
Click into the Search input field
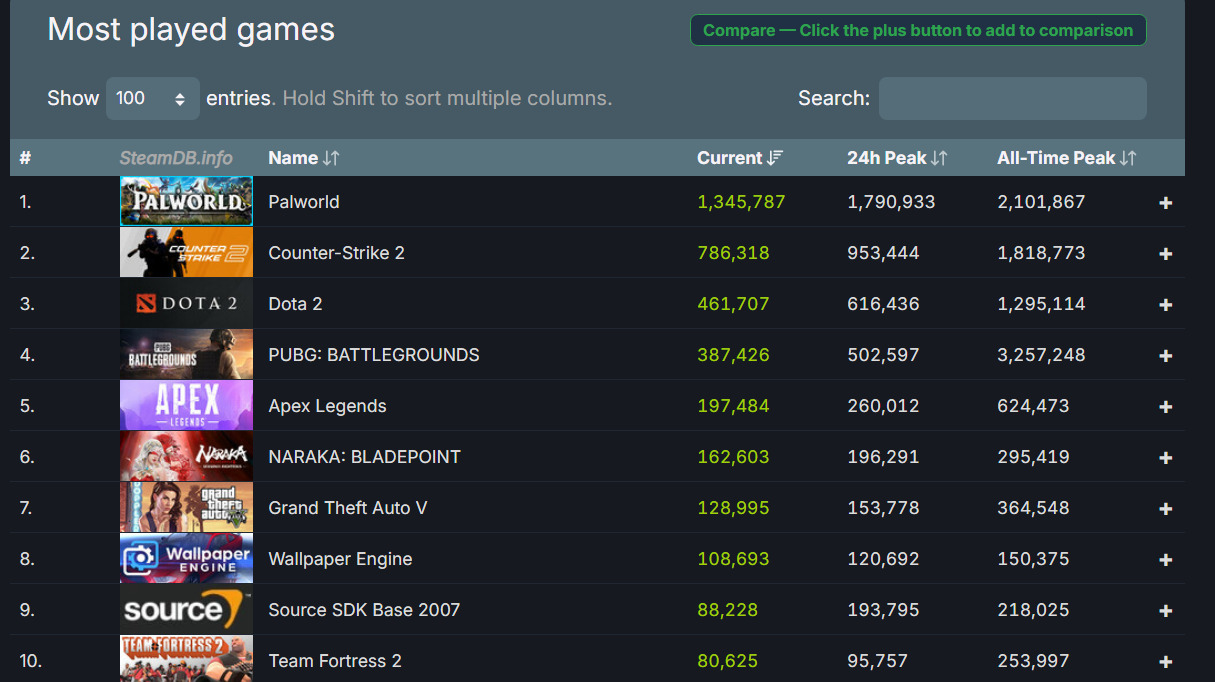[1012, 98]
